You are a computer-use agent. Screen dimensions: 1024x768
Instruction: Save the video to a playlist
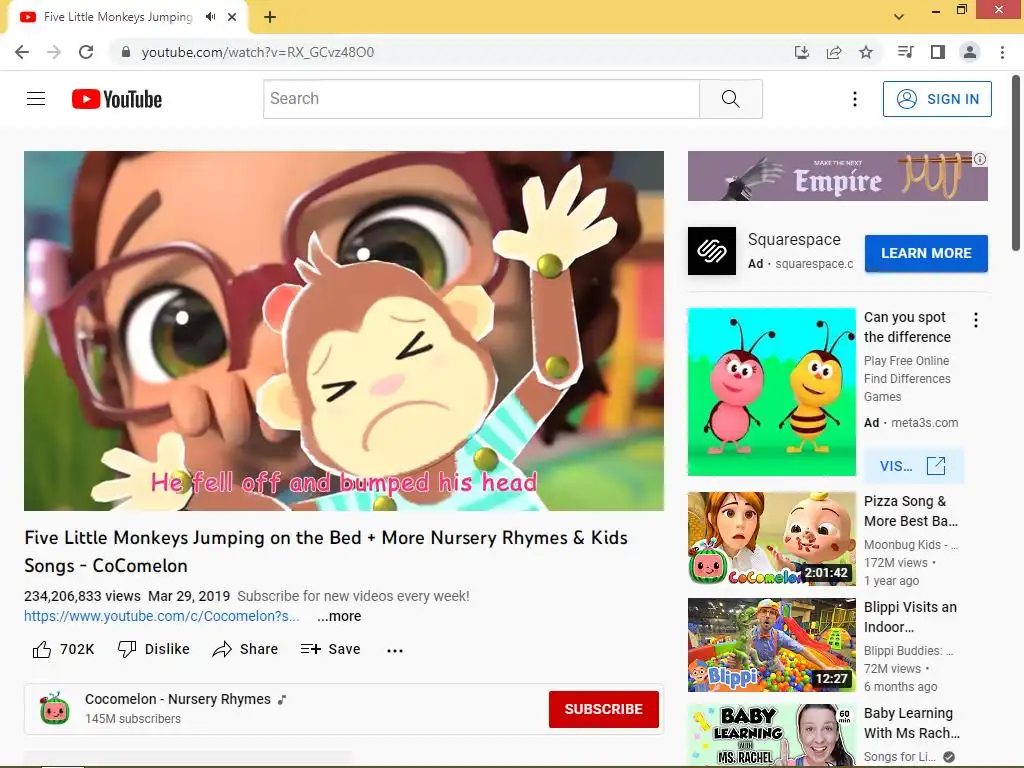pos(330,649)
